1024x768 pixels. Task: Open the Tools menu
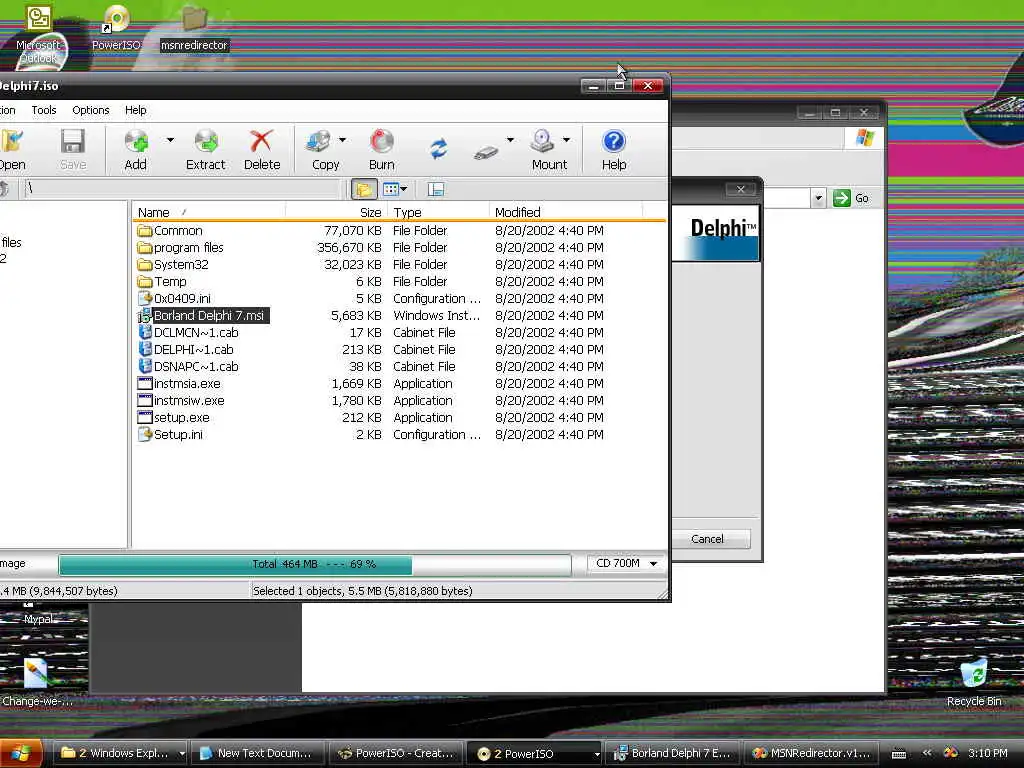44,110
